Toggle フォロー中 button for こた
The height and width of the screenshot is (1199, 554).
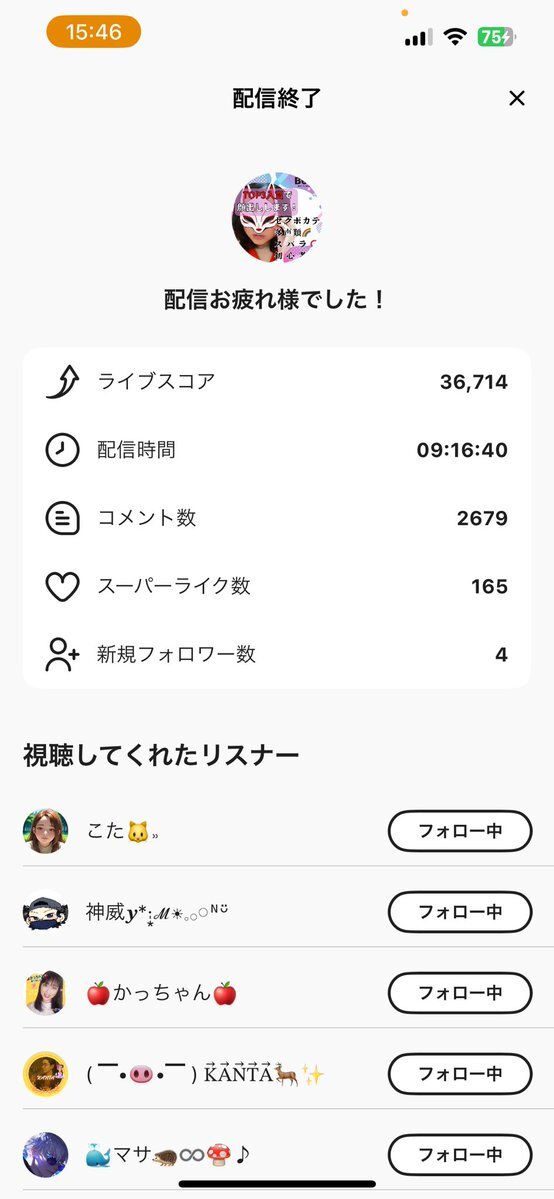point(460,831)
